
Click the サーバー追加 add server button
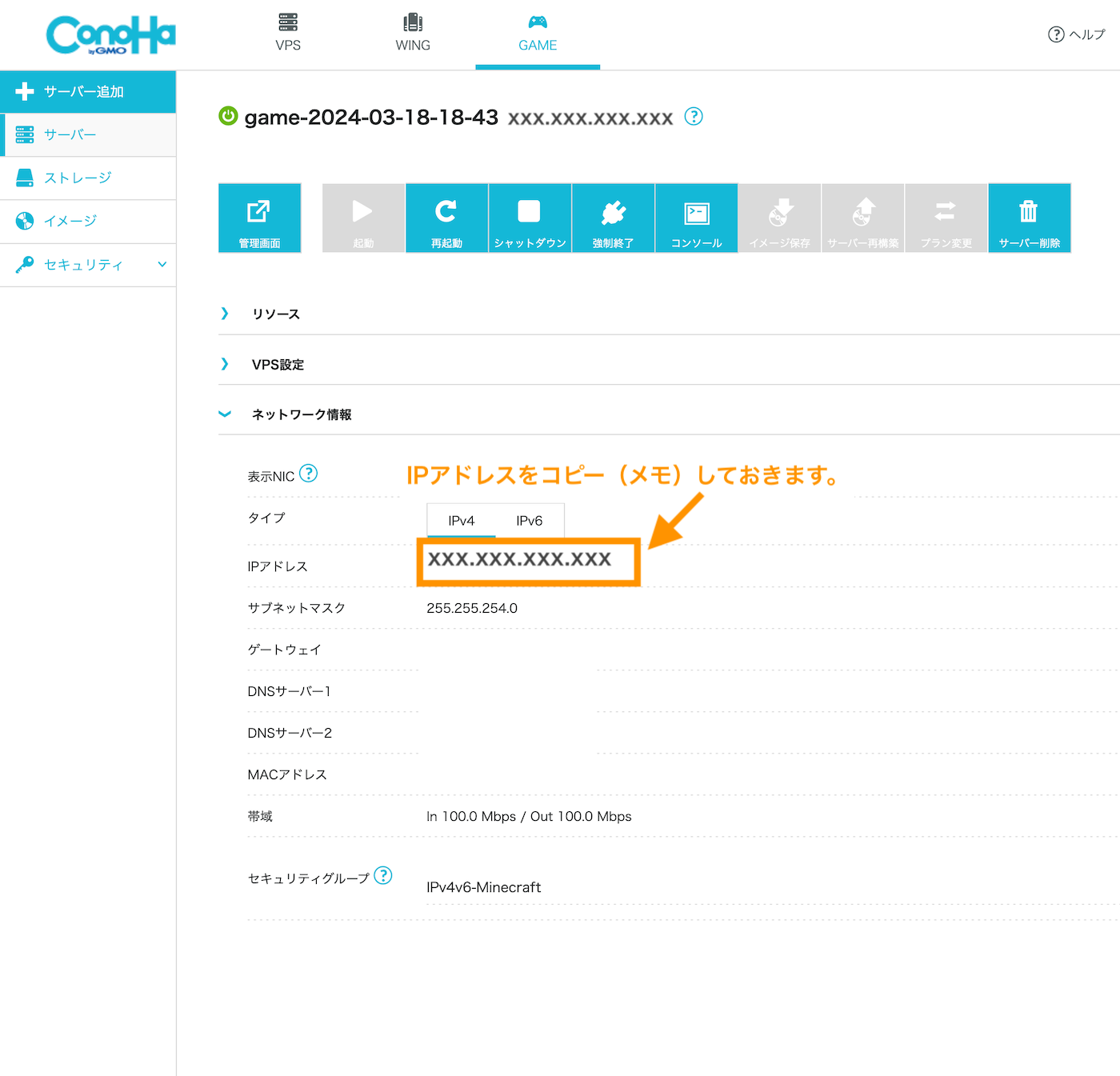pos(88,92)
